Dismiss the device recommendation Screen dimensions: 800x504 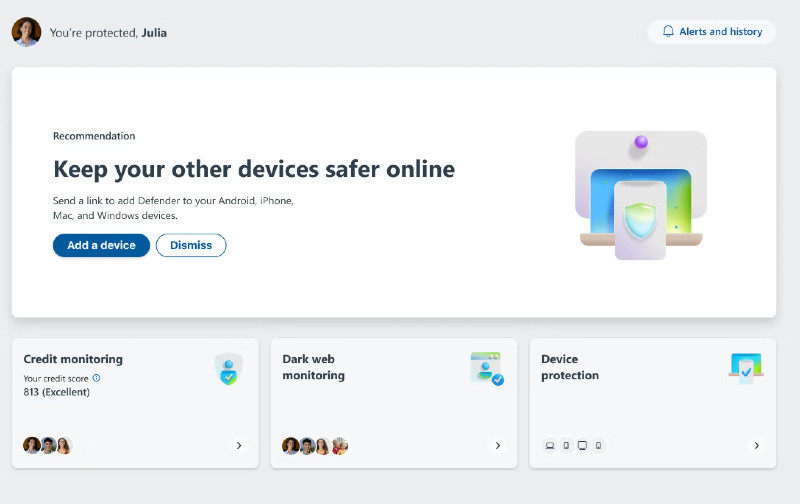191,245
